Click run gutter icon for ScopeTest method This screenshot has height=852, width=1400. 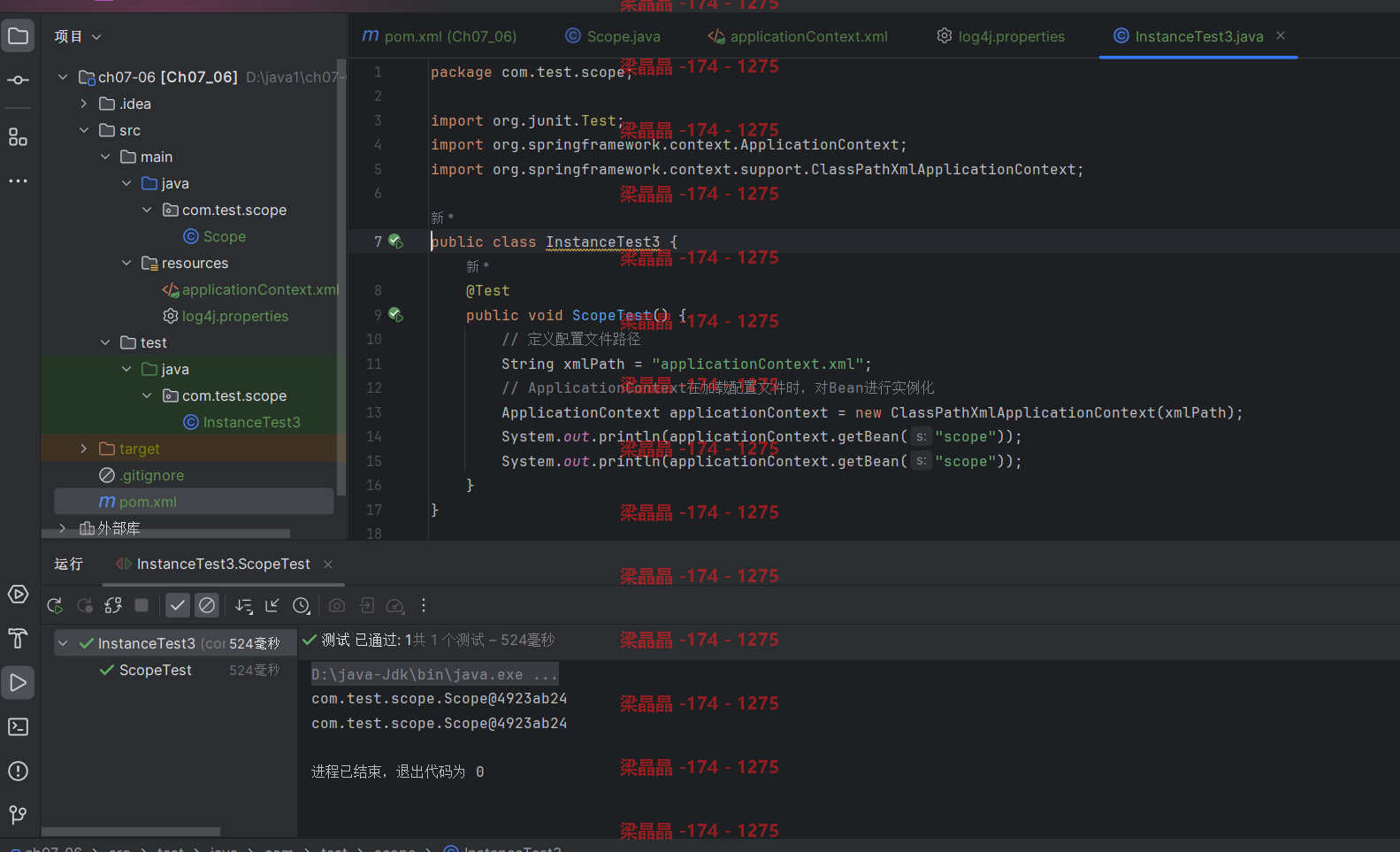click(x=395, y=315)
